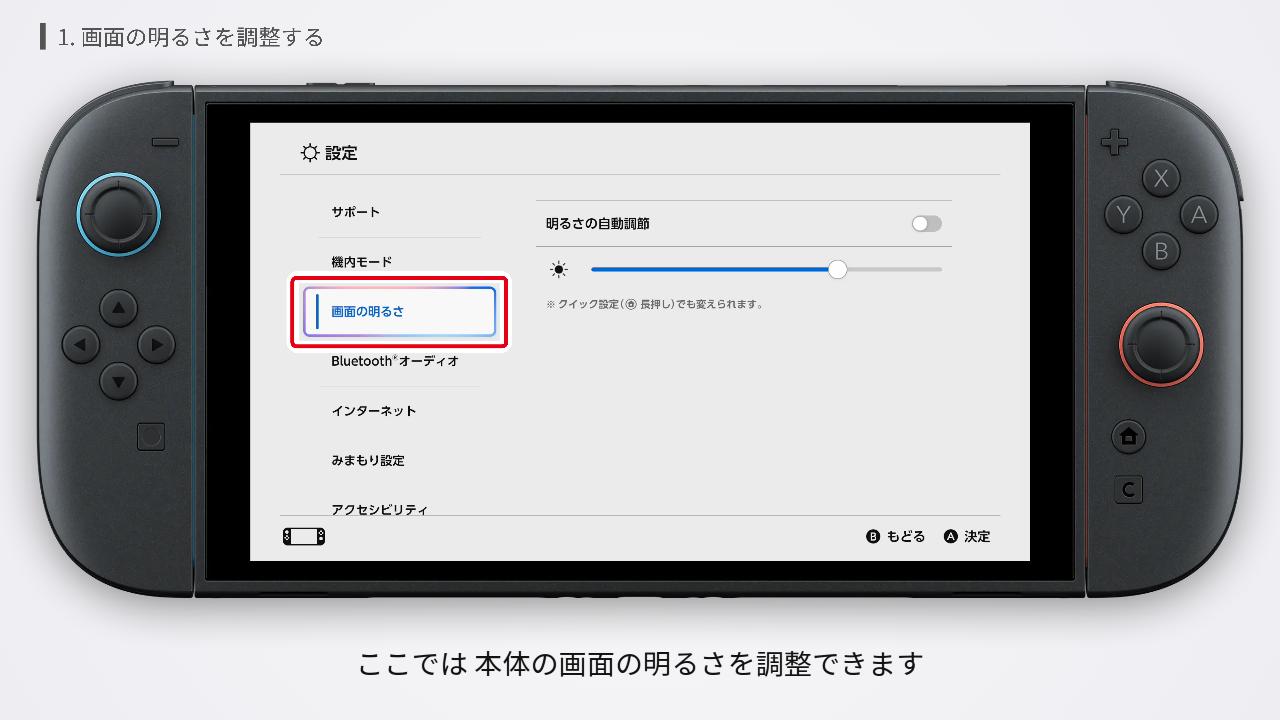Click the C button below the Home button
The width and height of the screenshot is (1280, 720).
[1128, 490]
